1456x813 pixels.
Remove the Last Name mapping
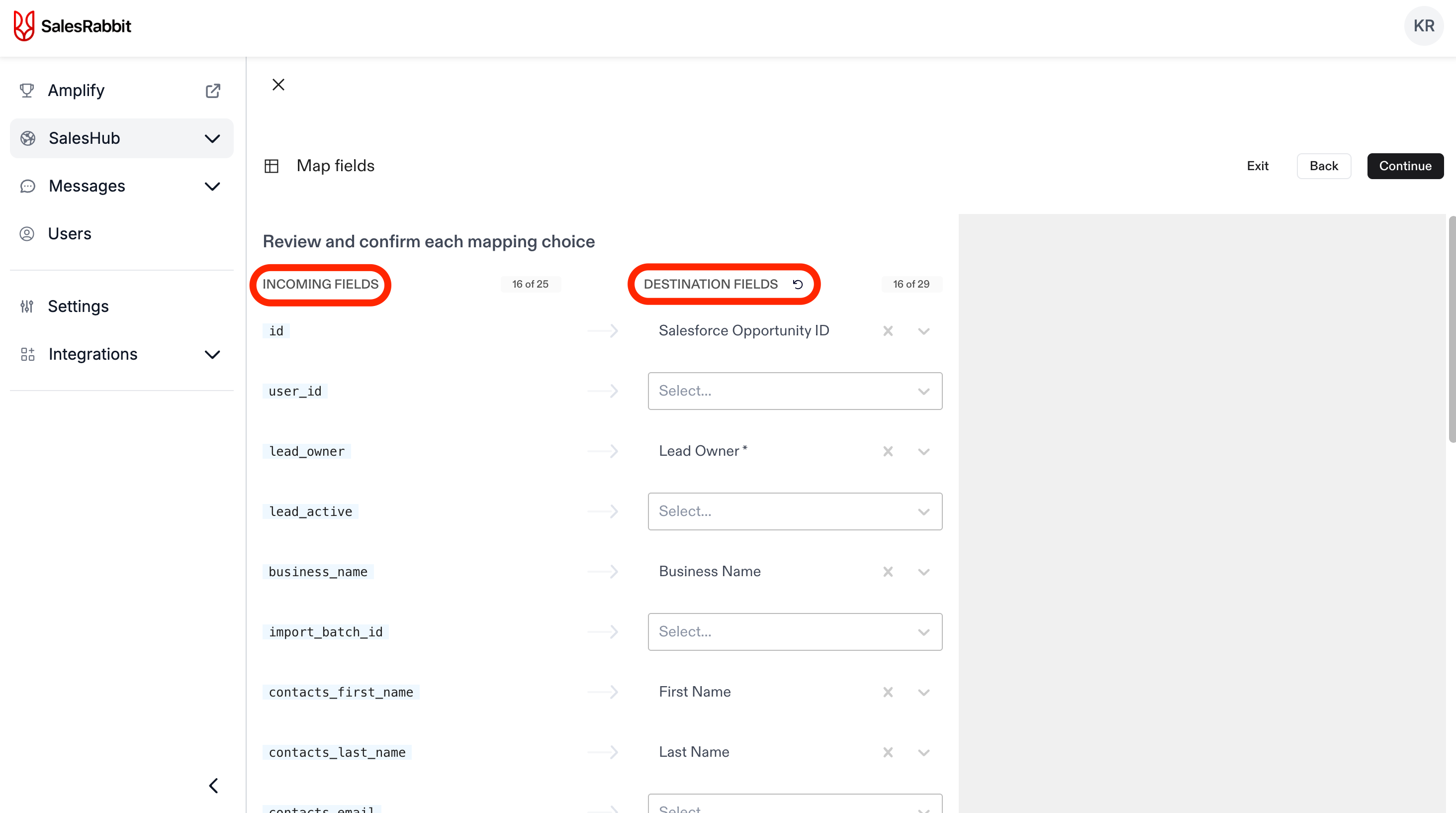pos(888,752)
